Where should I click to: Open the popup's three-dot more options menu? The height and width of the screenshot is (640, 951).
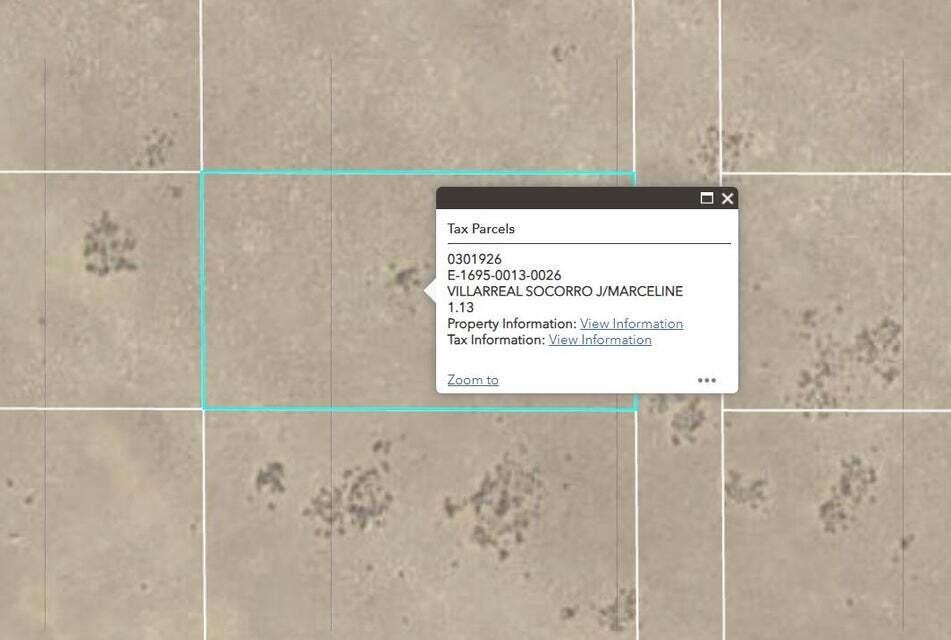(707, 380)
